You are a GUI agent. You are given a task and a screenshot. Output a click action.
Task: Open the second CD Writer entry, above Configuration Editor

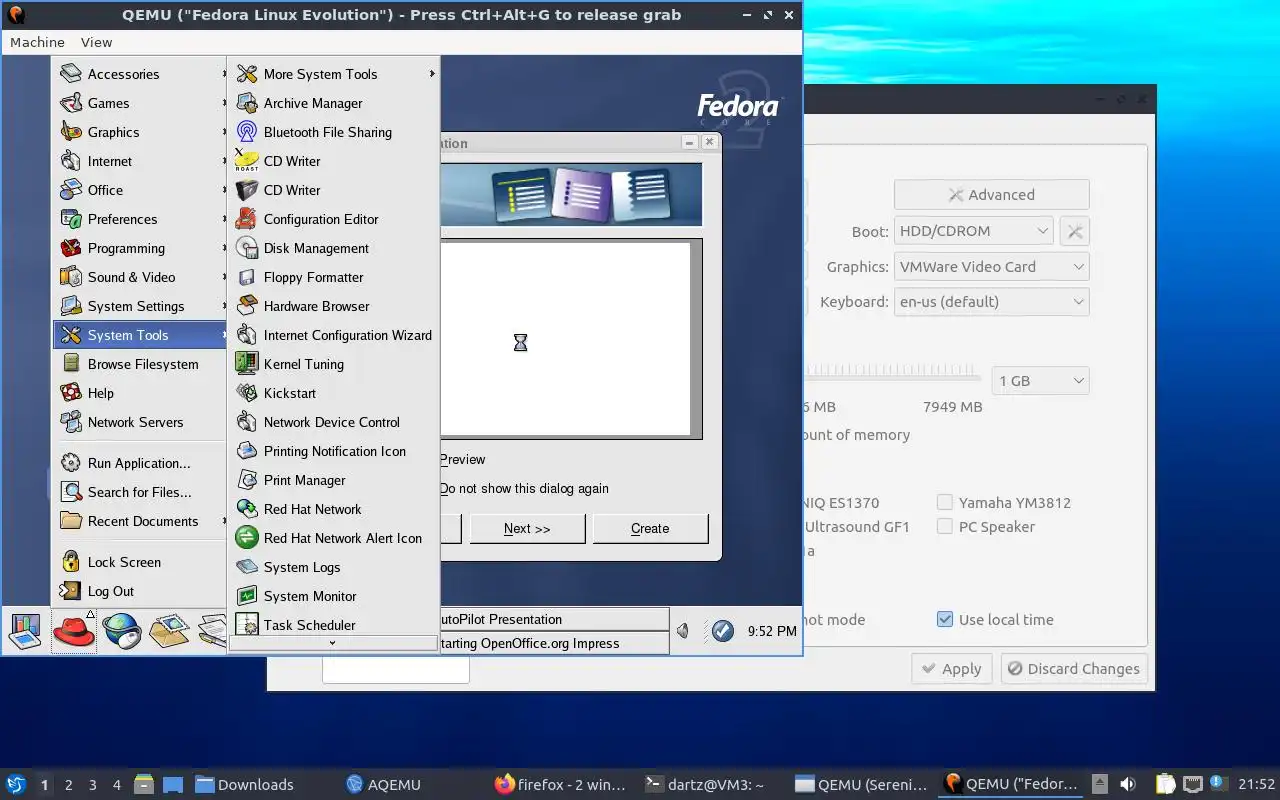pos(333,190)
